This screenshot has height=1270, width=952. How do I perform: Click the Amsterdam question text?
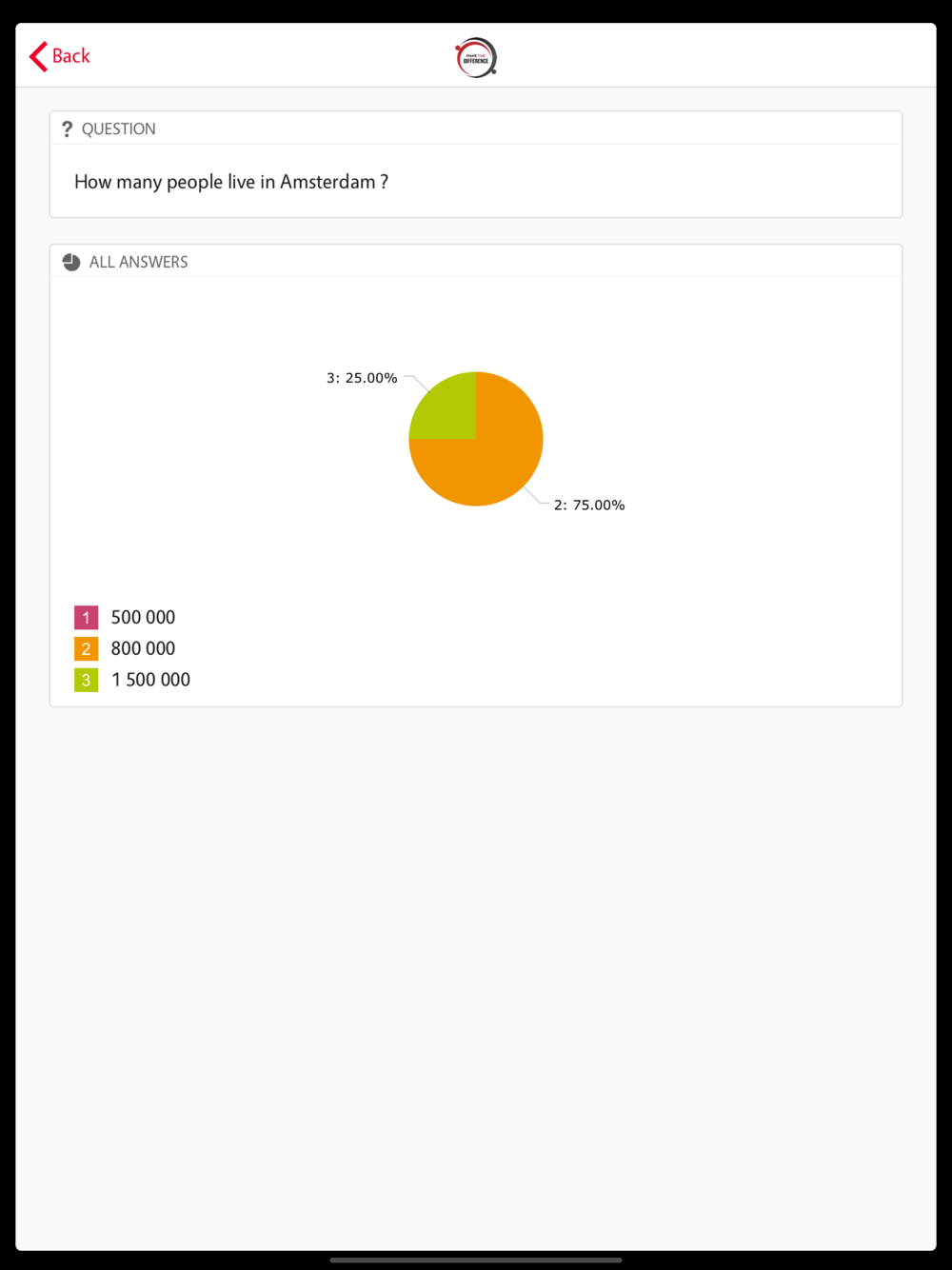(x=231, y=182)
